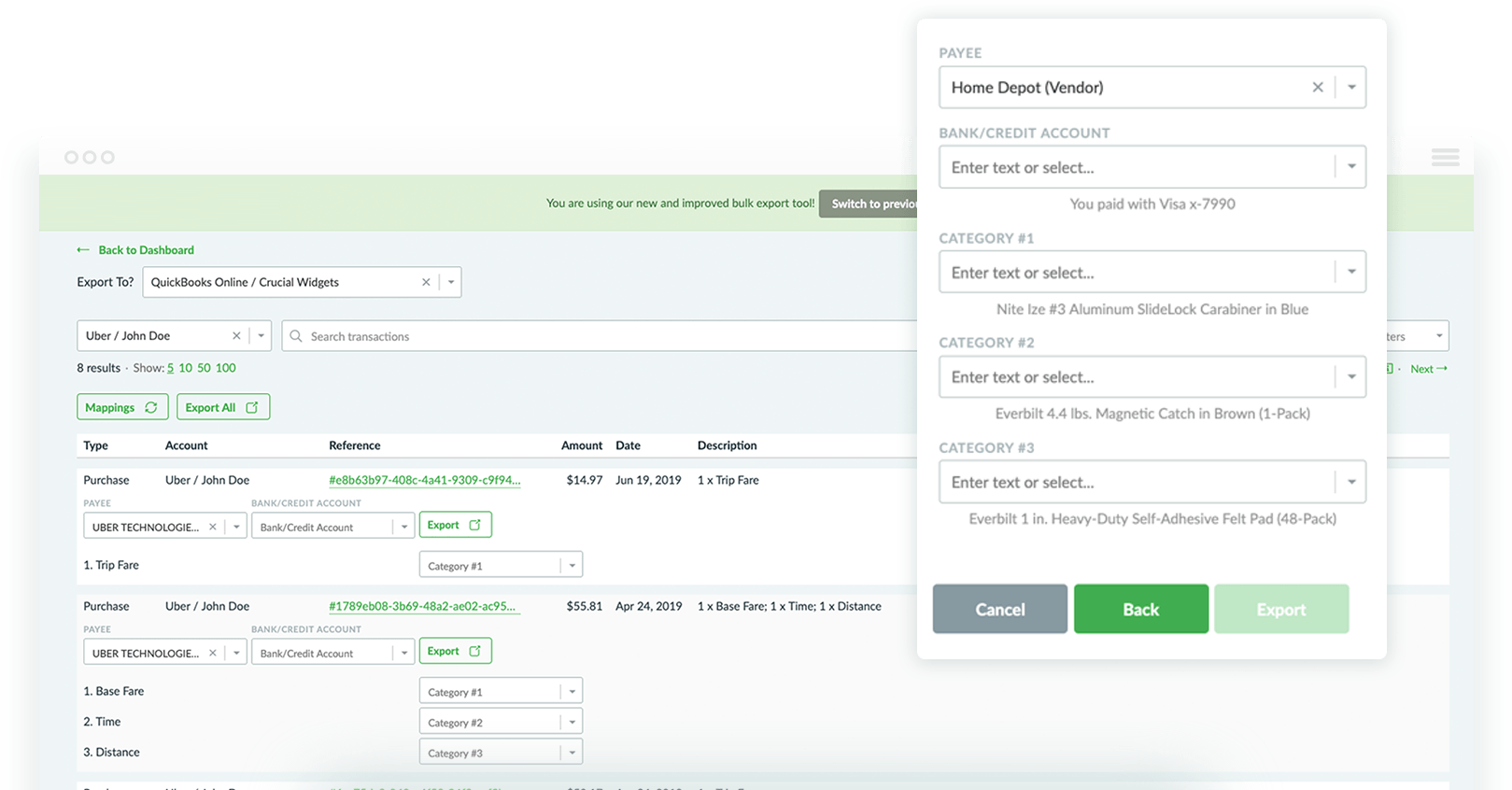The height and width of the screenshot is (790, 1512).
Task: Show 100 results per page
Action: tap(225, 368)
